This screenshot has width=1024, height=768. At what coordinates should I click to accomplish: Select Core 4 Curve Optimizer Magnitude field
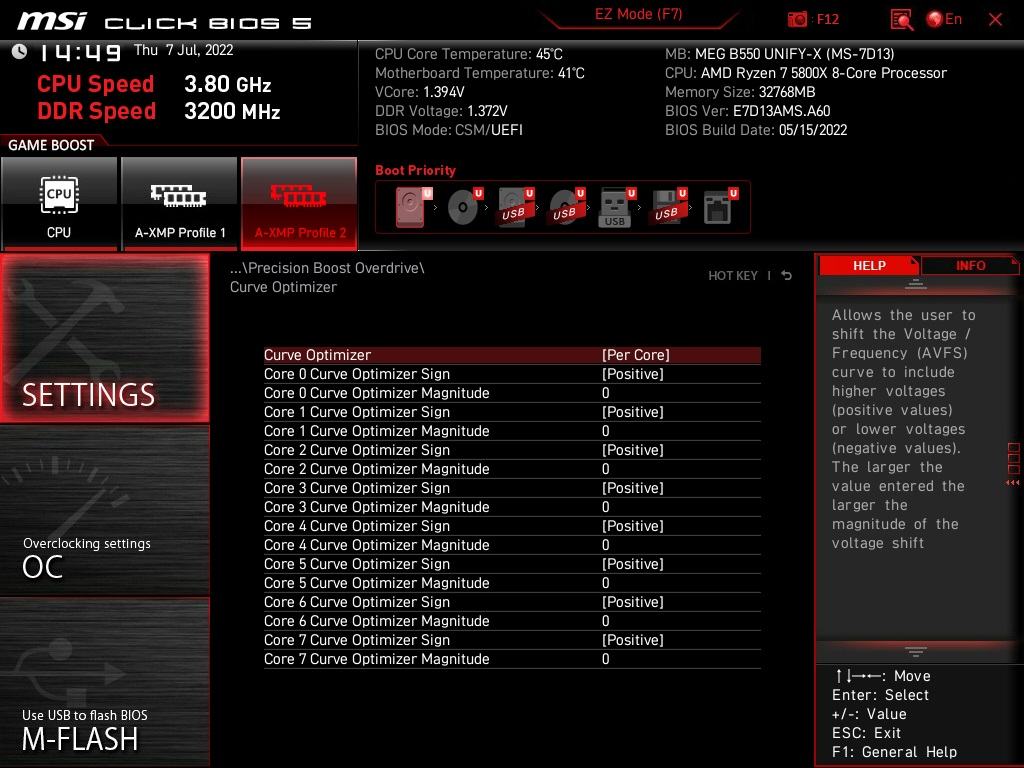512,545
